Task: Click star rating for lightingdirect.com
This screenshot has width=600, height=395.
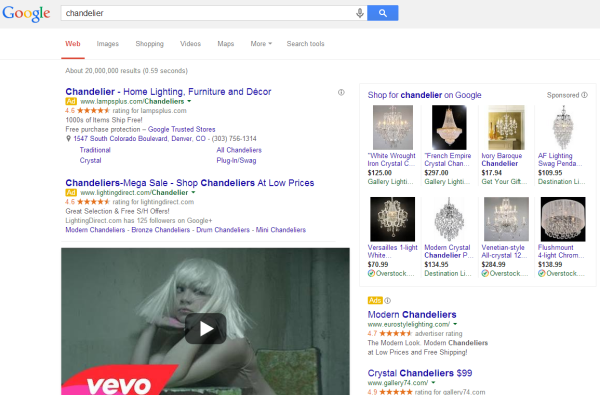Action: (93, 202)
